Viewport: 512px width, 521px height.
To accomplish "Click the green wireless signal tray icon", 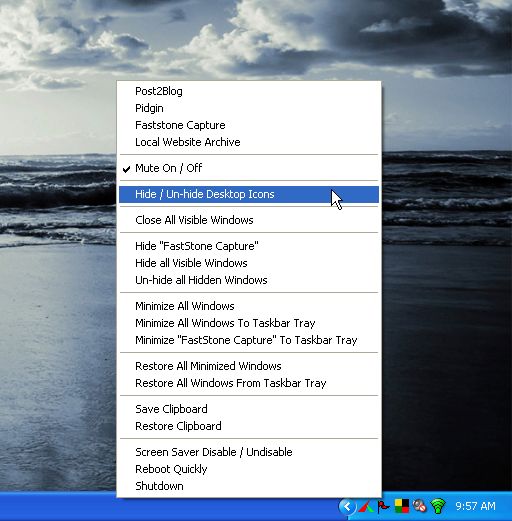I will click(x=438, y=506).
